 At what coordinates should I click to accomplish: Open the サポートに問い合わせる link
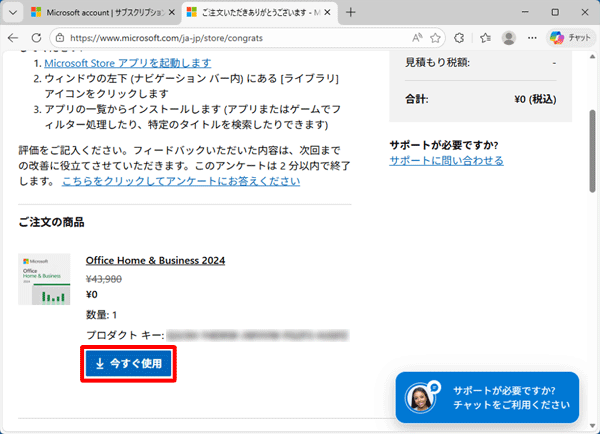(446, 160)
